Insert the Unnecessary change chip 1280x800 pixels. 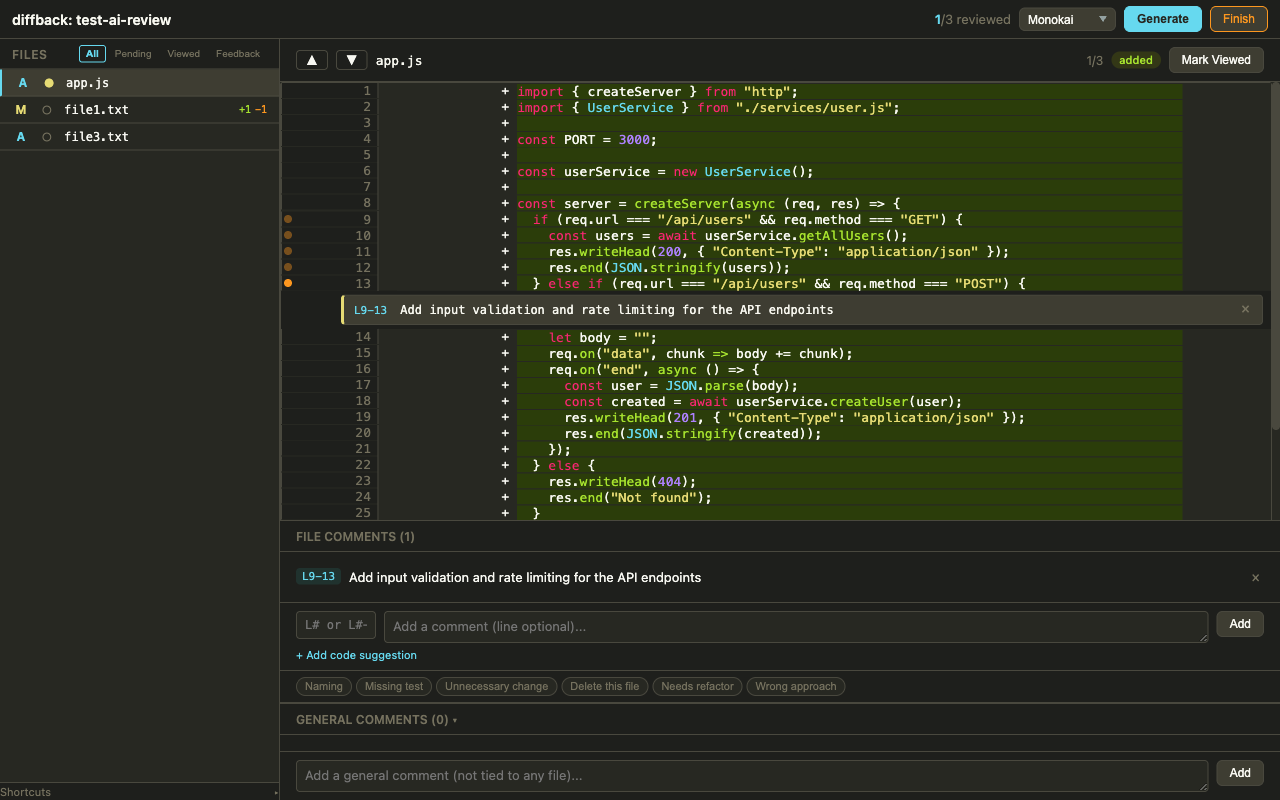(x=497, y=686)
